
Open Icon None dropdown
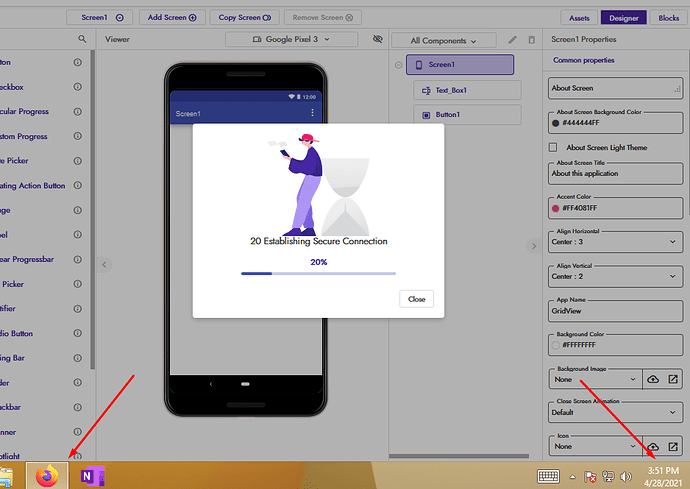point(595,446)
